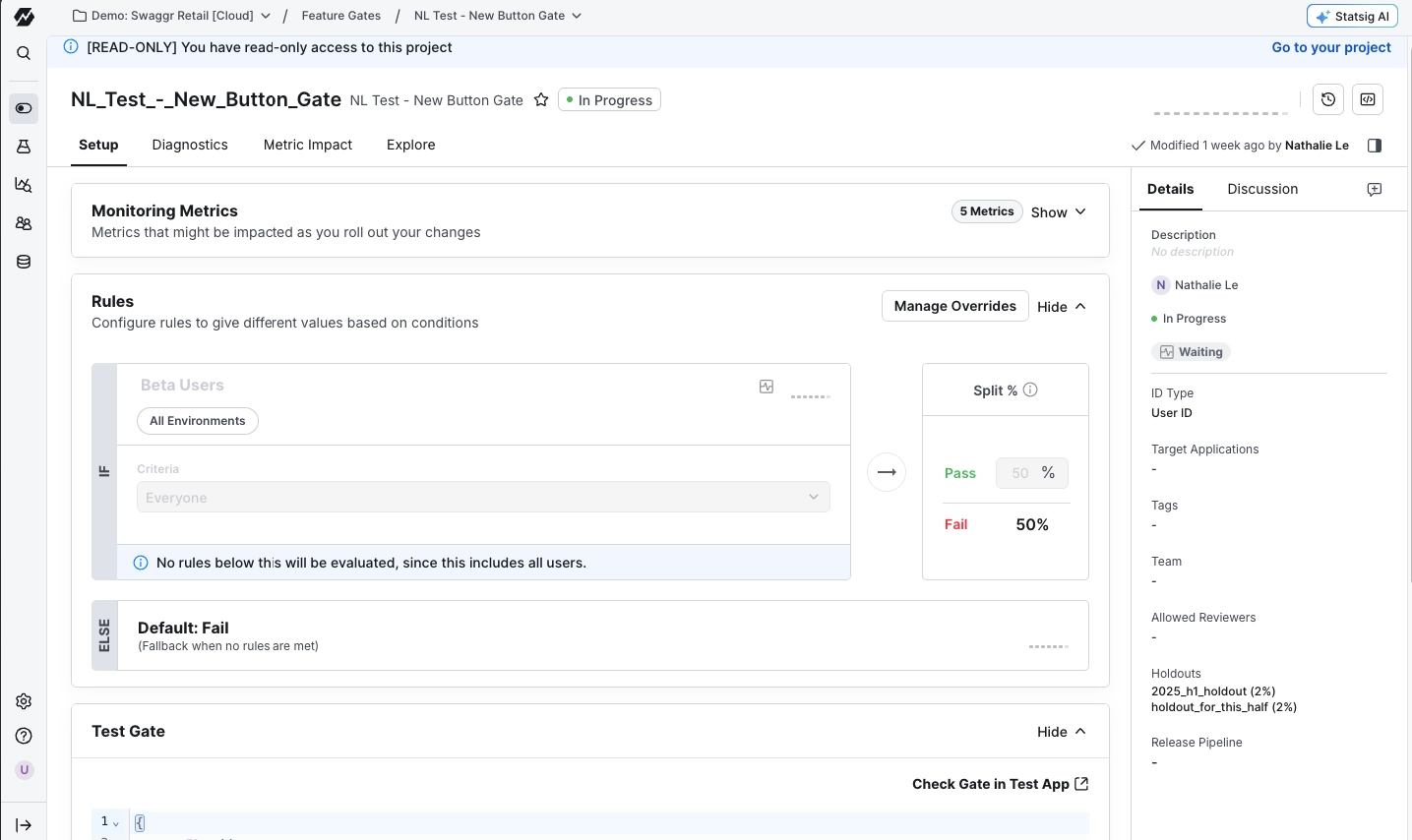
Task: Click the Beta Users rule name
Action: (x=182, y=385)
